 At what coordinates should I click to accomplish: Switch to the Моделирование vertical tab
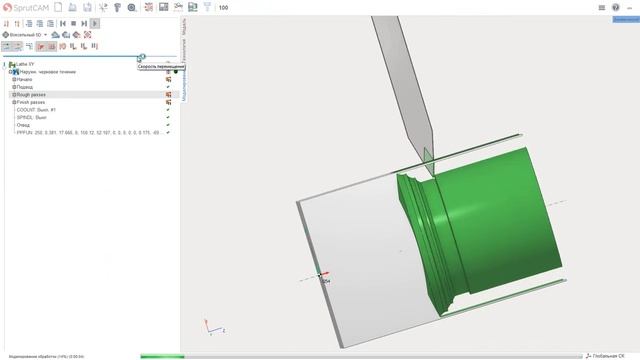(184, 85)
